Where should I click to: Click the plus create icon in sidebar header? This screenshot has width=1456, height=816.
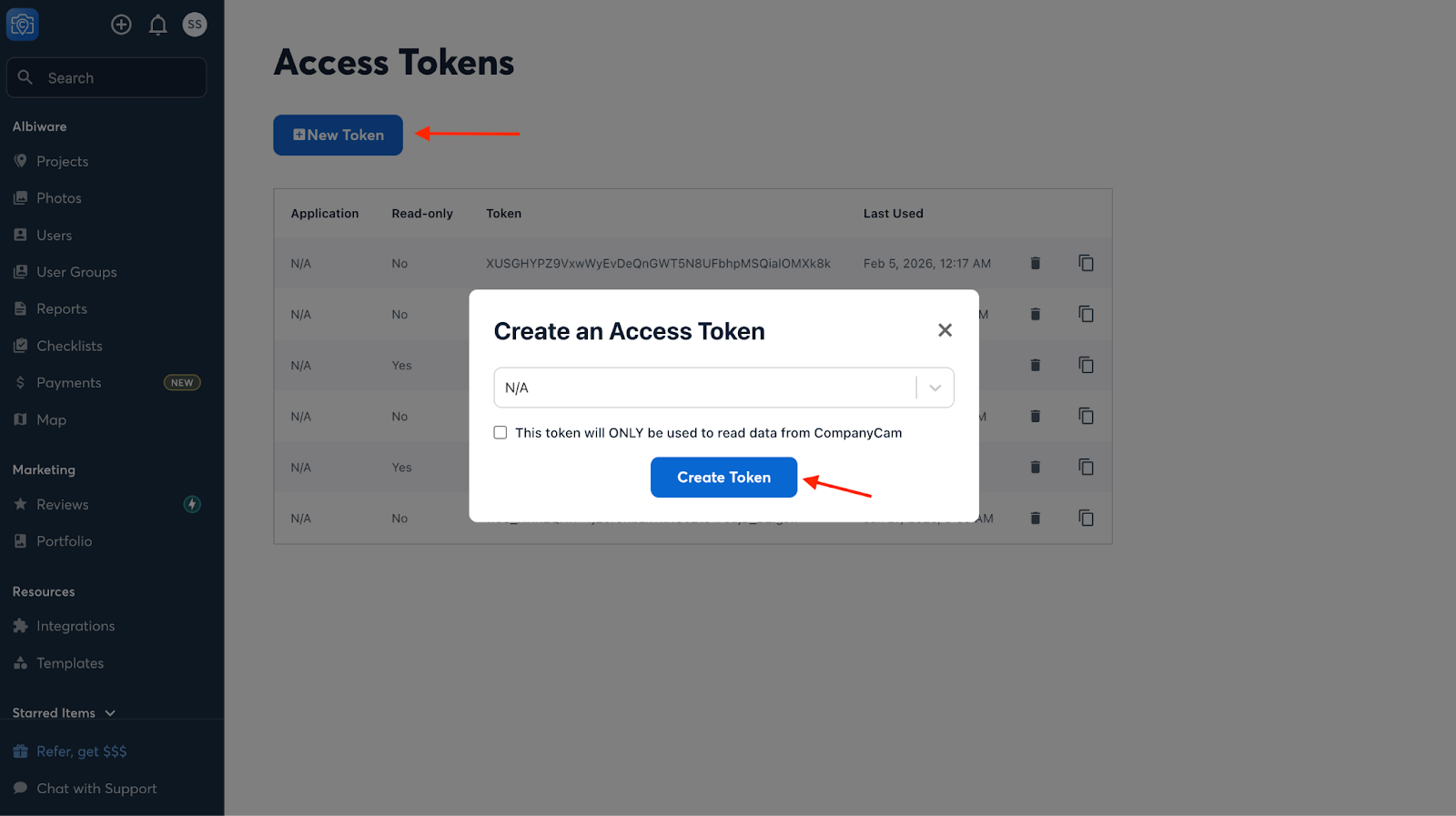(121, 25)
